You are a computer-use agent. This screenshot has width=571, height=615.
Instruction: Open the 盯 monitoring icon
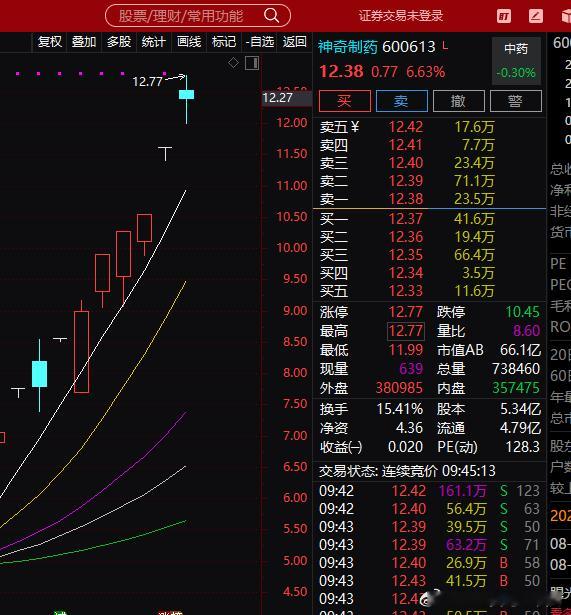click(504, 16)
